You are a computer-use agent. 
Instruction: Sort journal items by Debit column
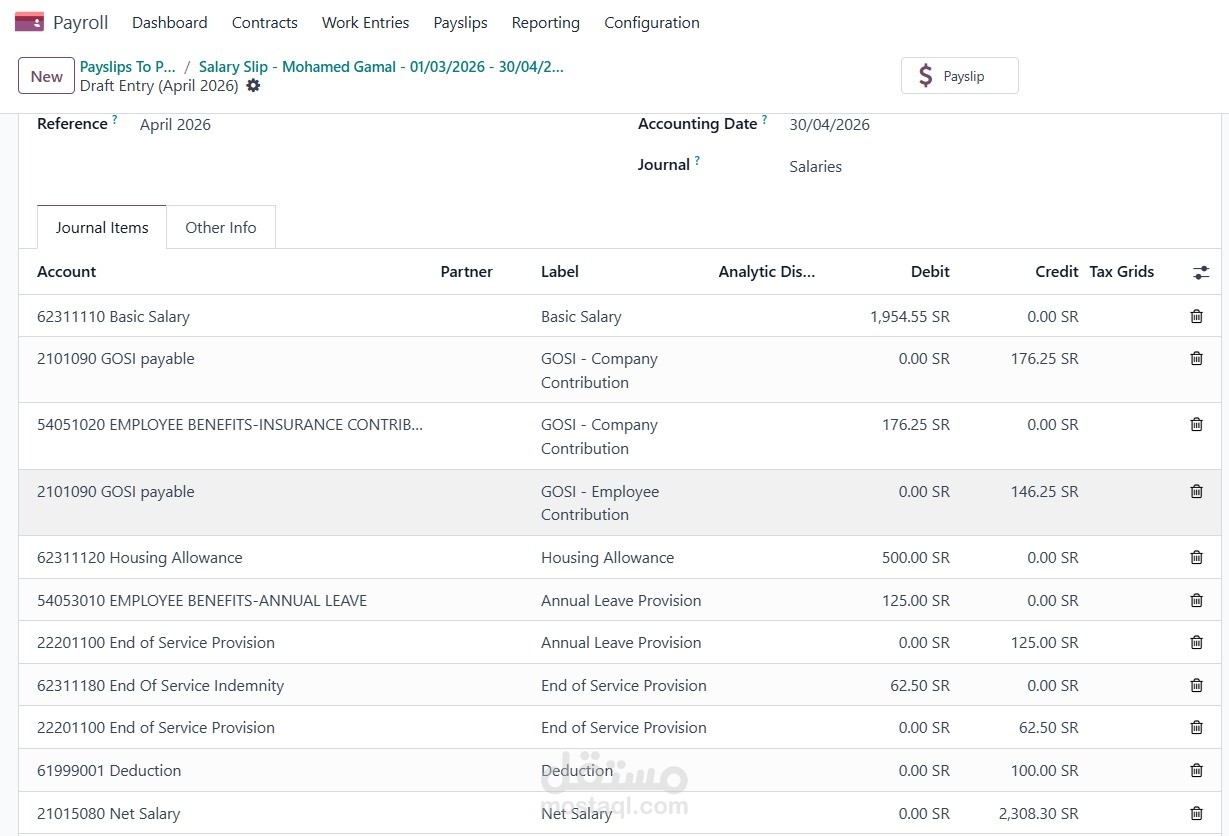coord(929,272)
